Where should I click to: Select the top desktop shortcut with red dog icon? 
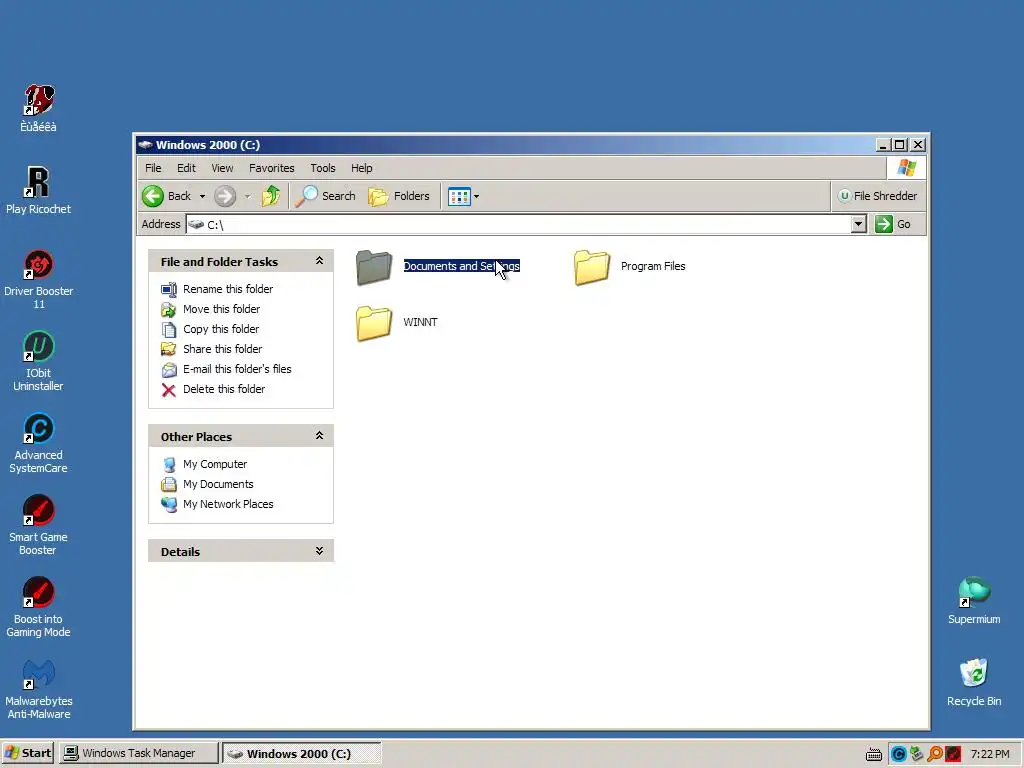pos(39,108)
